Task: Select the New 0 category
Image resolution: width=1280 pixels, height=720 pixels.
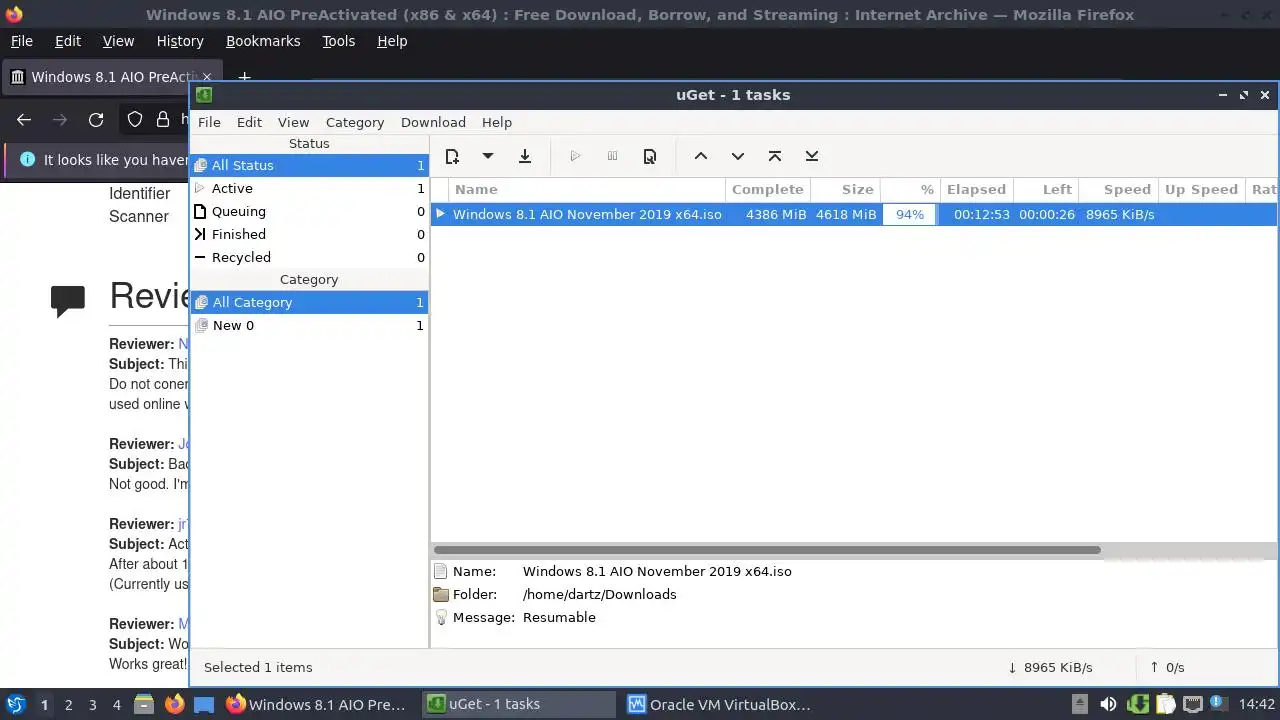Action: point(309,325)
